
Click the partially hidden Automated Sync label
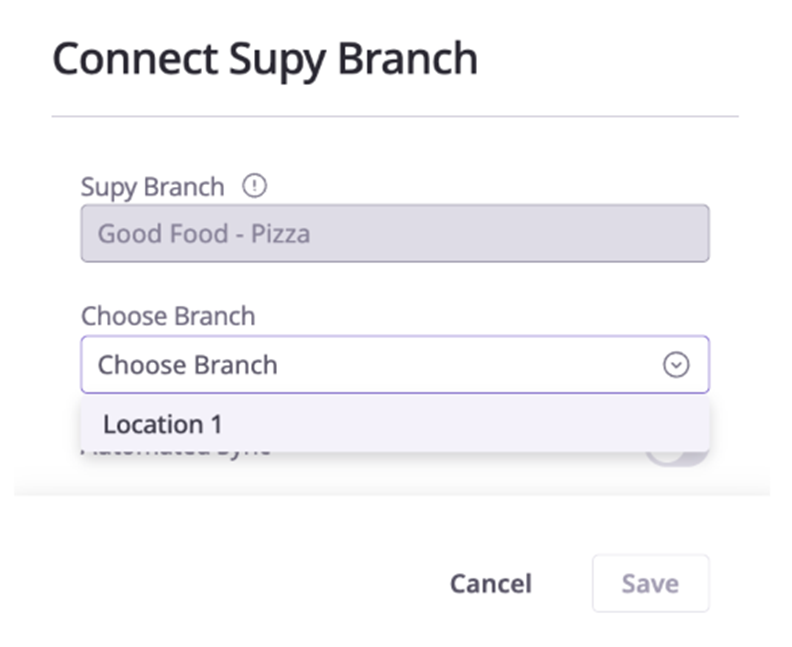click(x=176, y=453)
